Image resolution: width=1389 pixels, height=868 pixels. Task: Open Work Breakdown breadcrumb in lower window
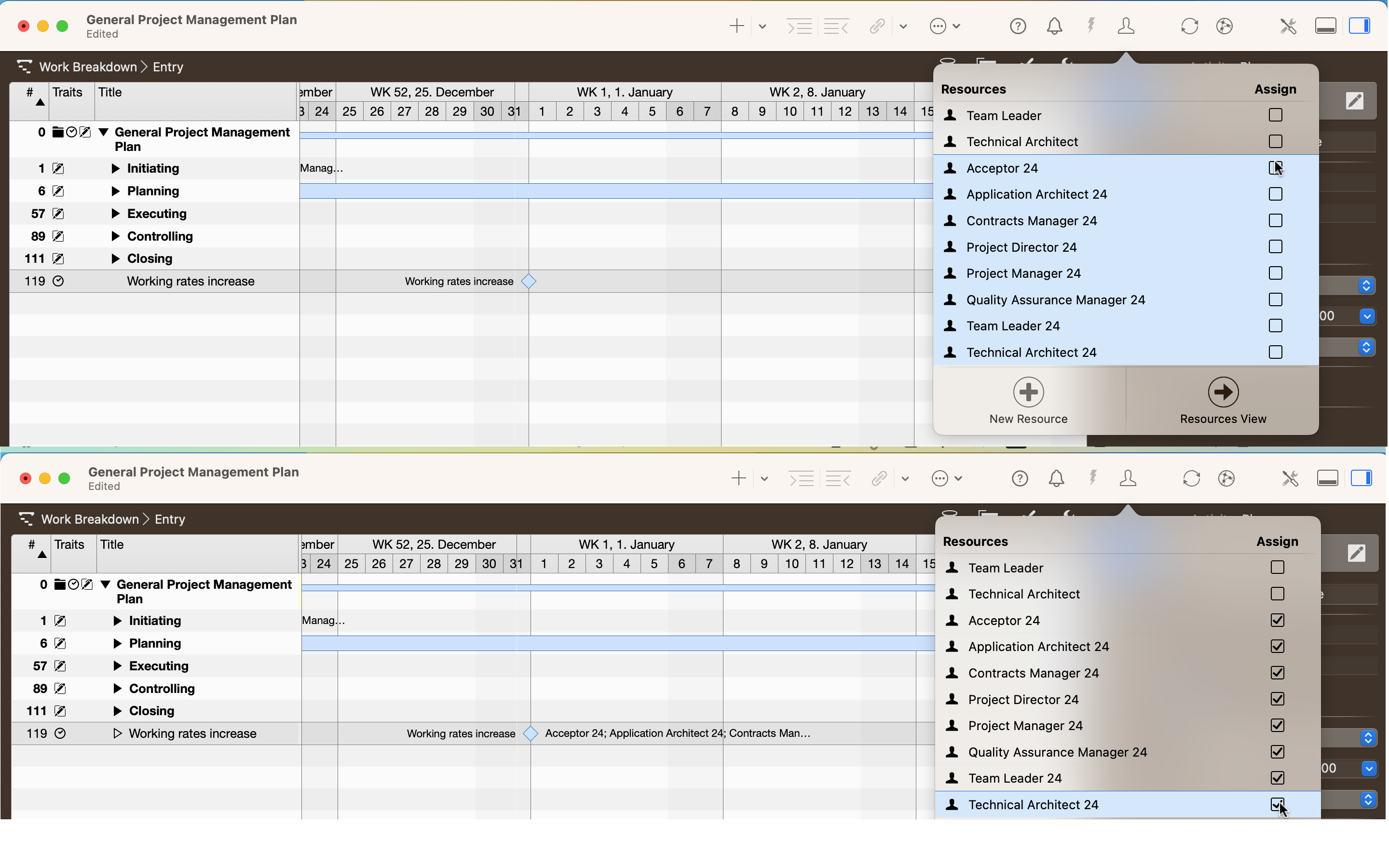[x=90, y=519]
